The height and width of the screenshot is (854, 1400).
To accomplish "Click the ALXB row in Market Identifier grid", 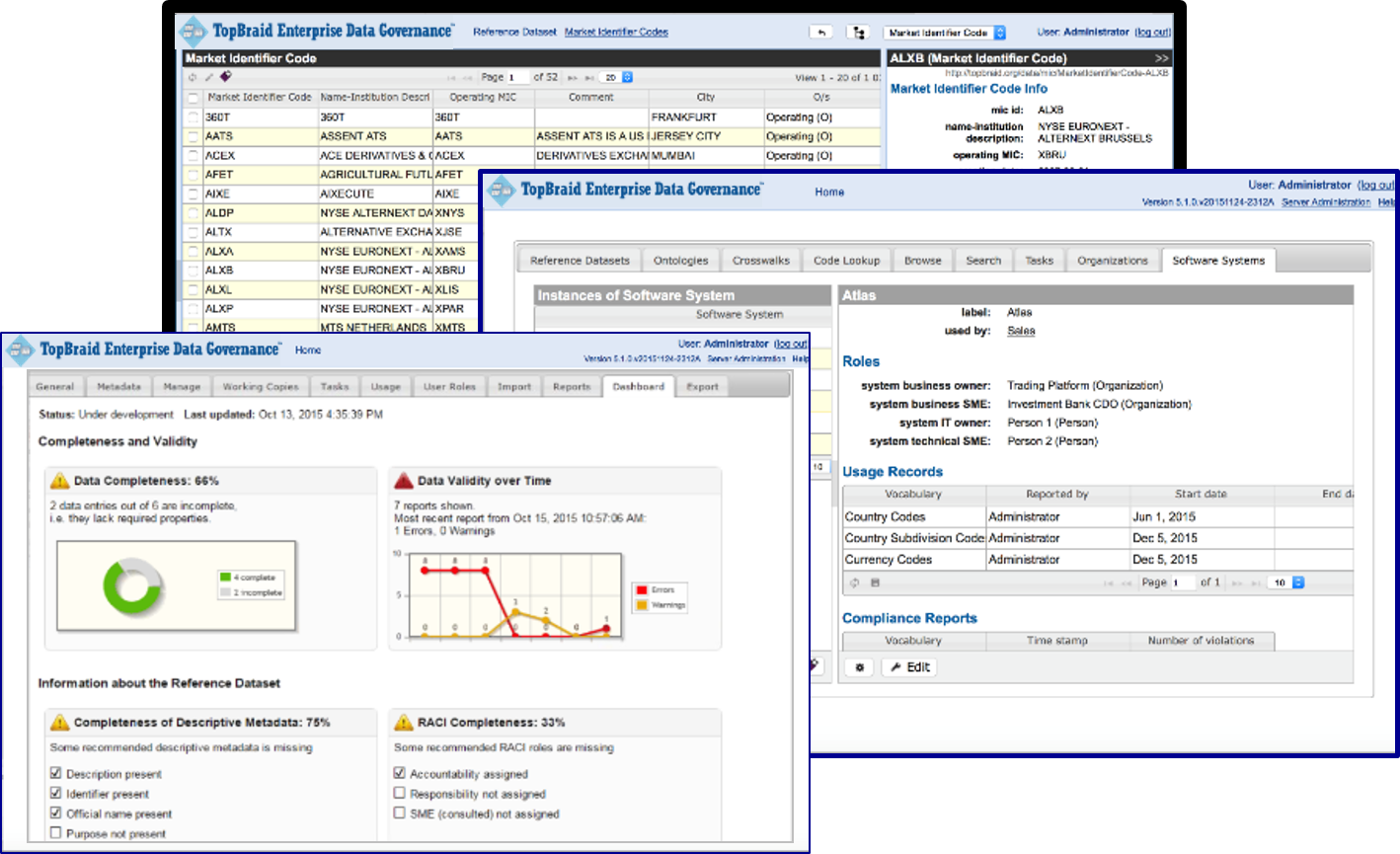I will click(x=332, y=270).
